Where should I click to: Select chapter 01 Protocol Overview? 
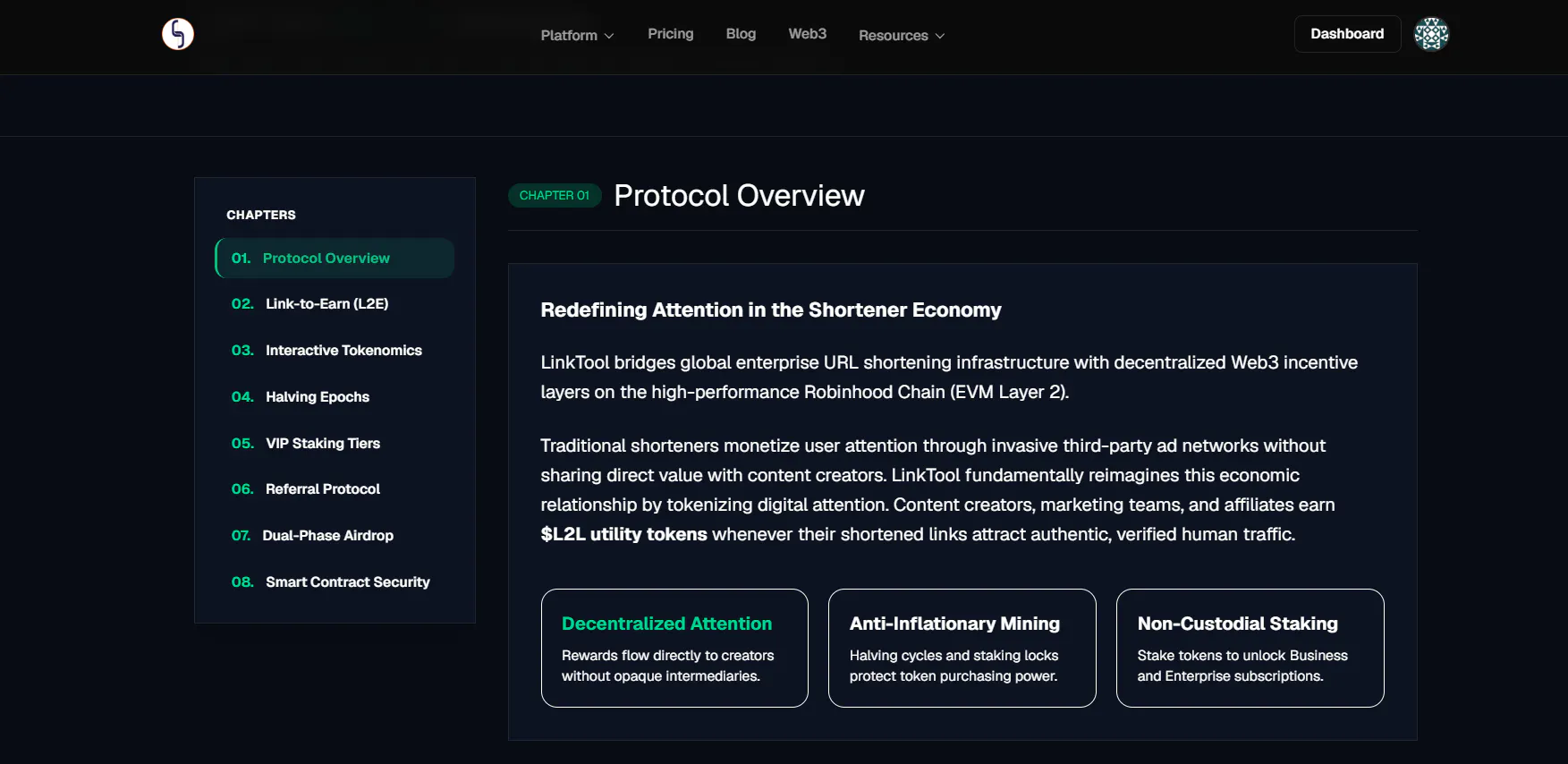tap(335, 258)
